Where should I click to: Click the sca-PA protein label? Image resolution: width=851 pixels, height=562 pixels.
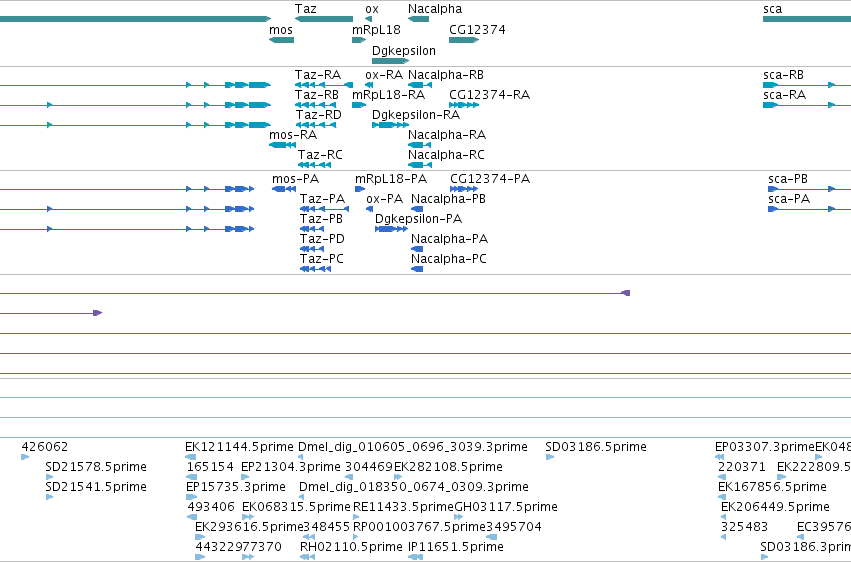pyautogui.click(x=789, y=199)
